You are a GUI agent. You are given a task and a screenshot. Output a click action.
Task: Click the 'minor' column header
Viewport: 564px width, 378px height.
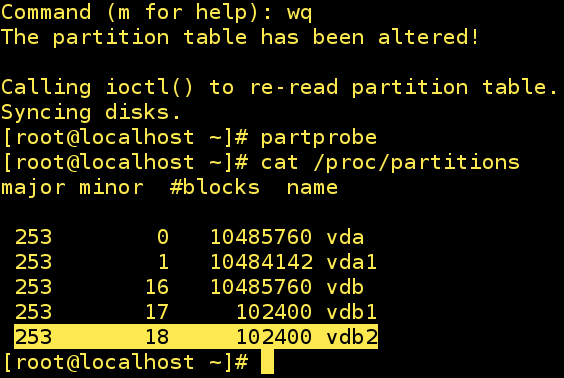112,187
